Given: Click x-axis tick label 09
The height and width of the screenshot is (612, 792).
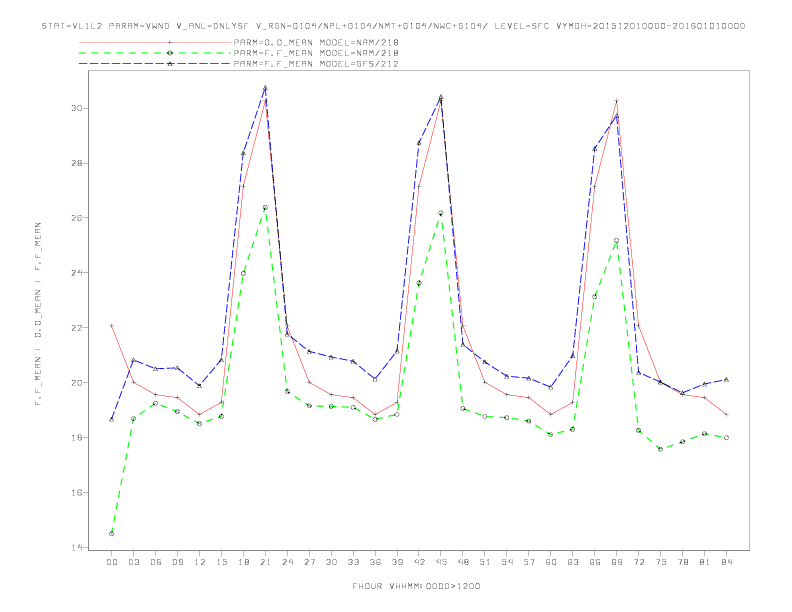Looking at the screenshot, I should click(177, 562).
